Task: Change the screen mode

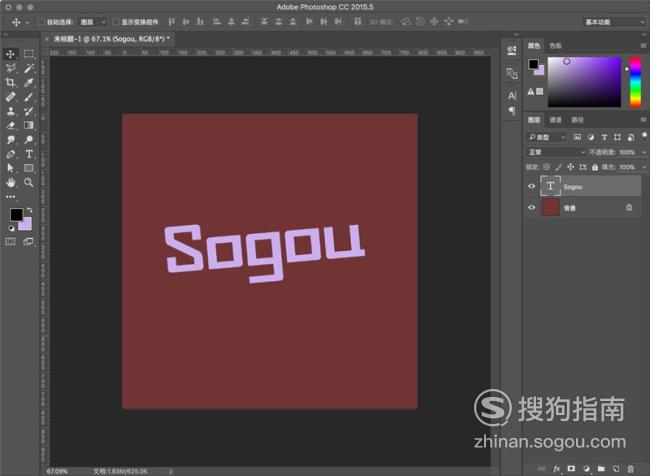Action: click(x=29, y=241)
